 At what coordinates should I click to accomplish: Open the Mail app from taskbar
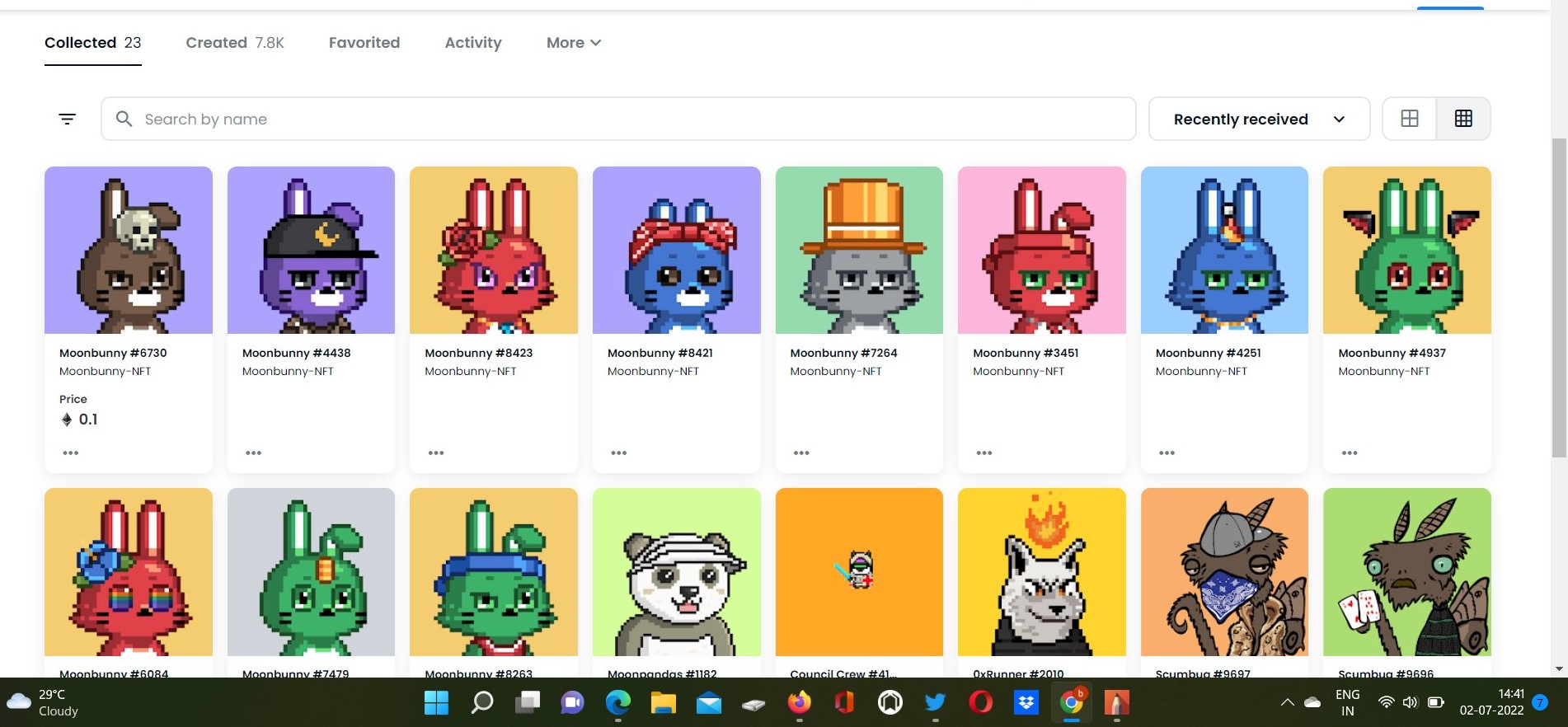pyautogui.click(x=708, y=702)
